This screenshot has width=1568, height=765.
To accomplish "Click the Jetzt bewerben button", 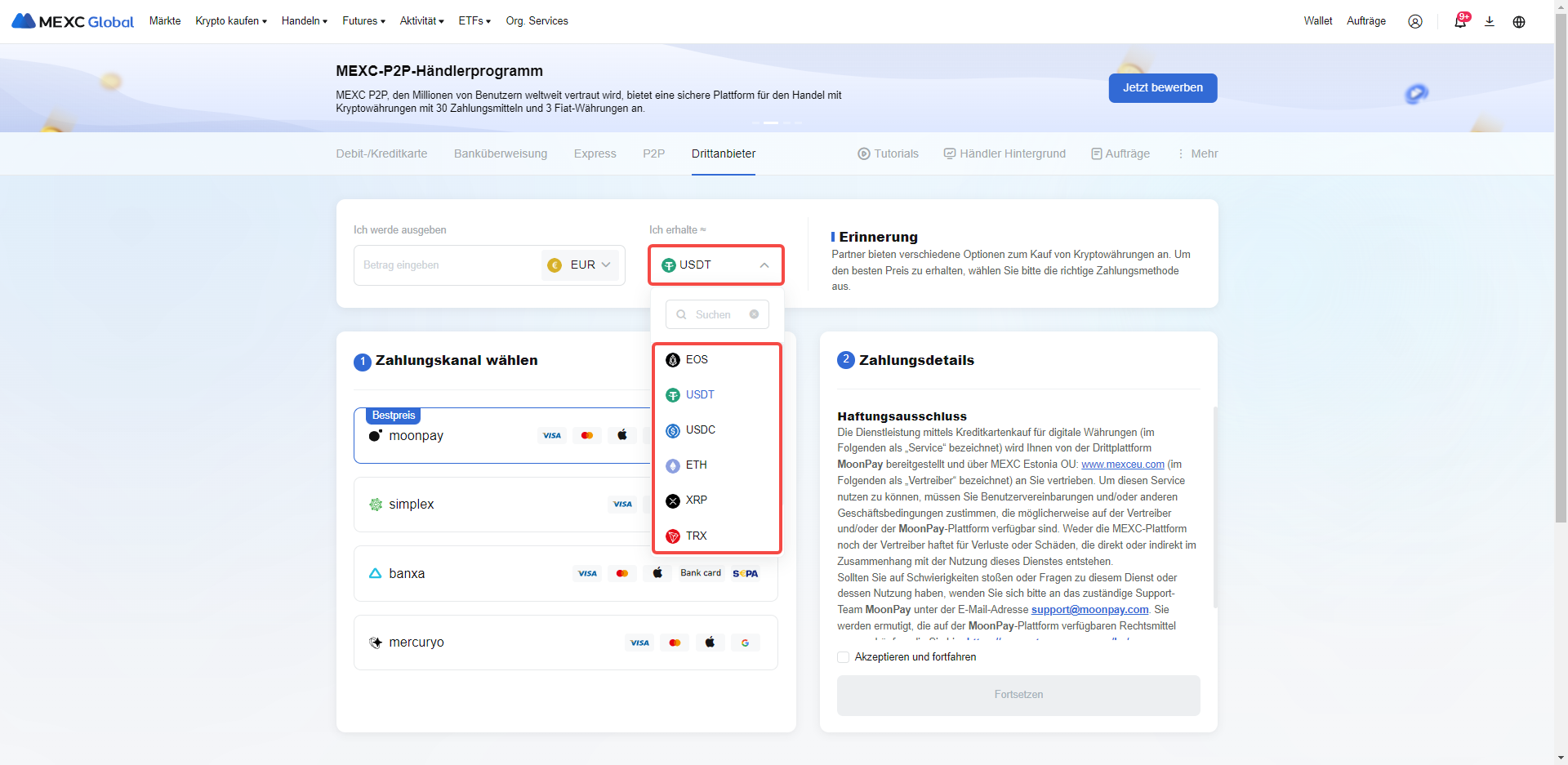I will [1162, 88].
